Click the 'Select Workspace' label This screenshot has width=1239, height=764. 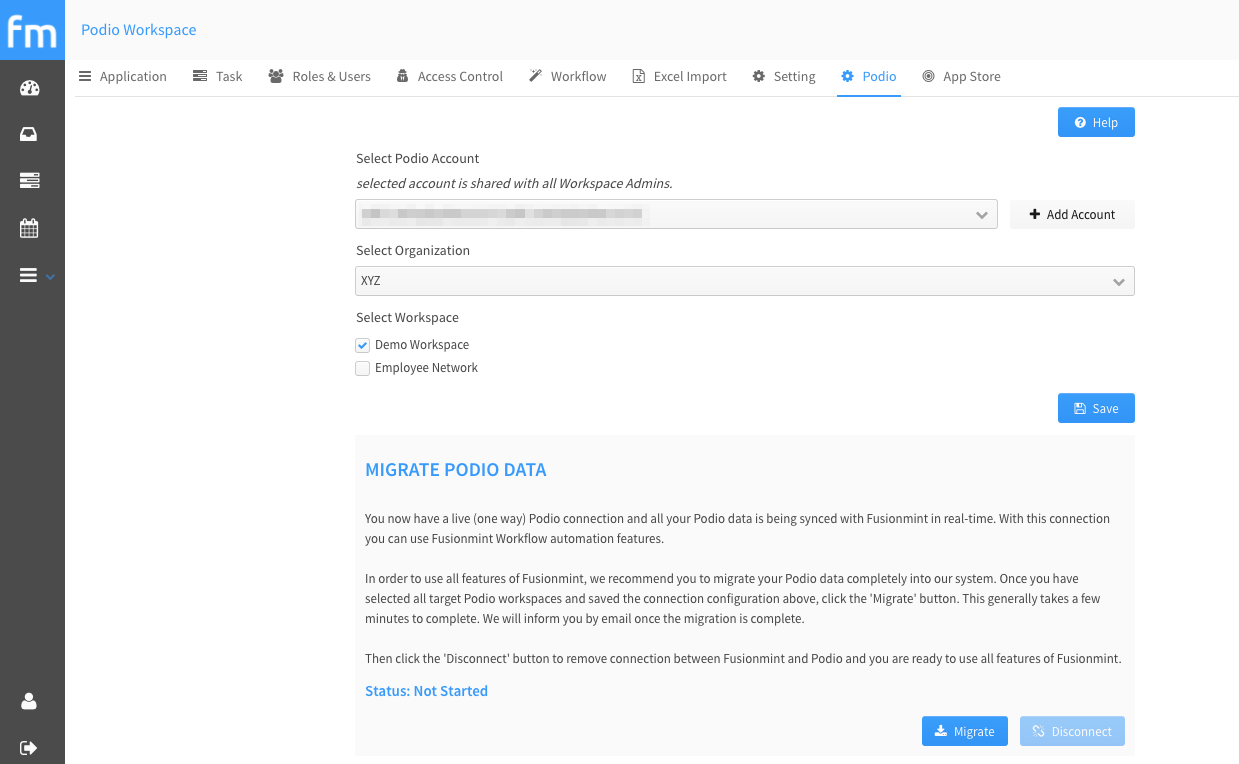[408, 317]
